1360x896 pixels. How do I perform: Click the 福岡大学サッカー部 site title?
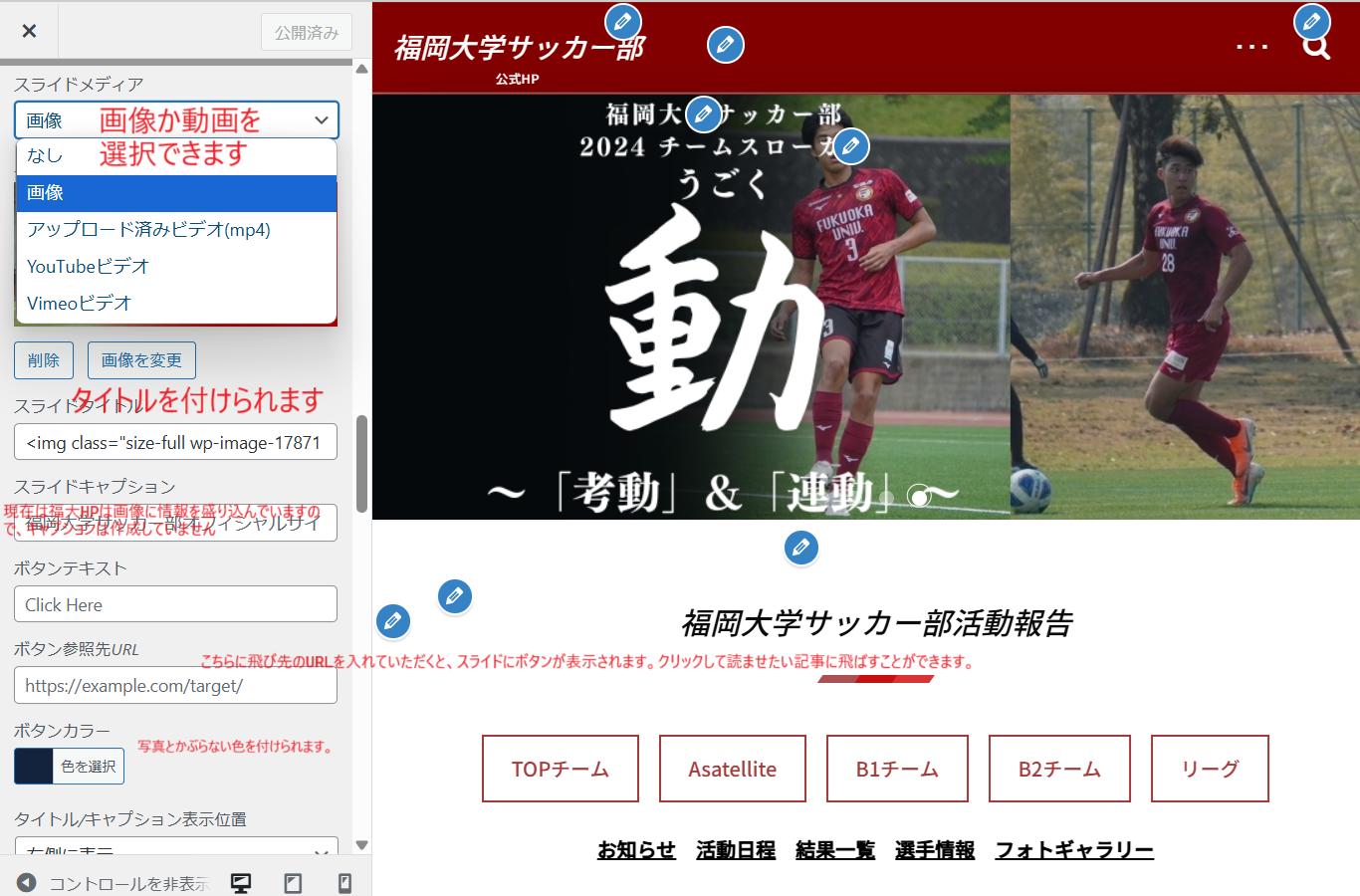pos(520,48)
